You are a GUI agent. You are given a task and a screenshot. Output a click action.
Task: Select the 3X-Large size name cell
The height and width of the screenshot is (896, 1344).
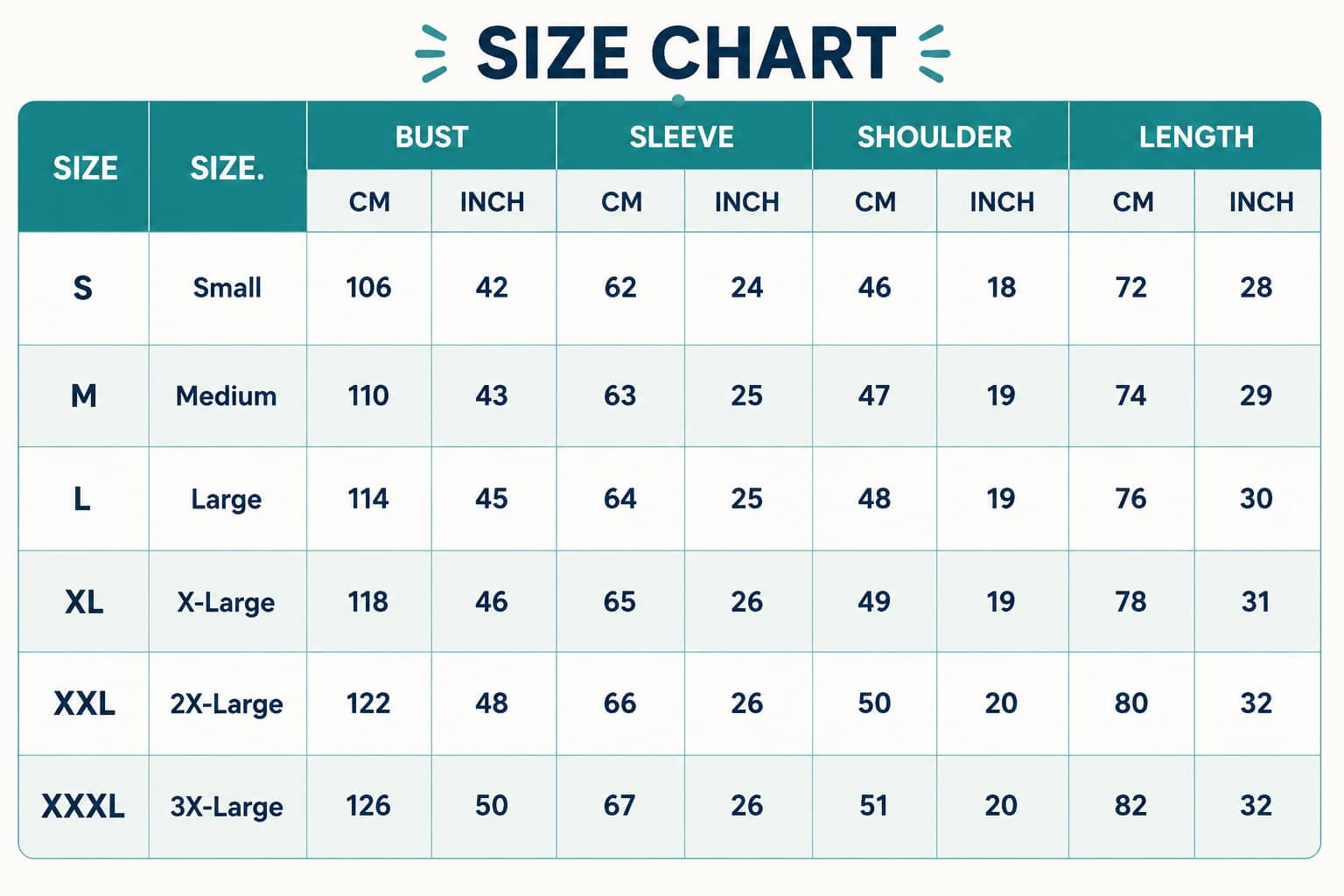pos(227,806)
